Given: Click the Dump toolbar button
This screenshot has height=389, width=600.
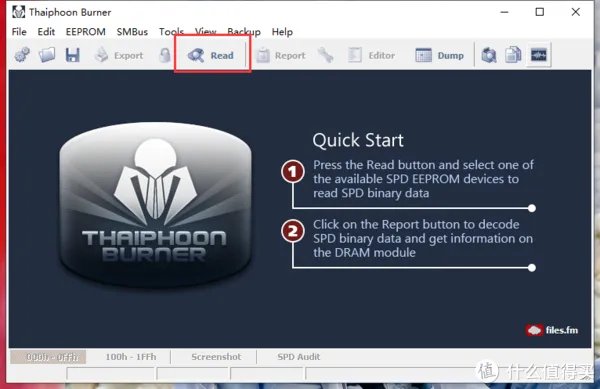Looking at the screenshot, I should tap(440, 55).
